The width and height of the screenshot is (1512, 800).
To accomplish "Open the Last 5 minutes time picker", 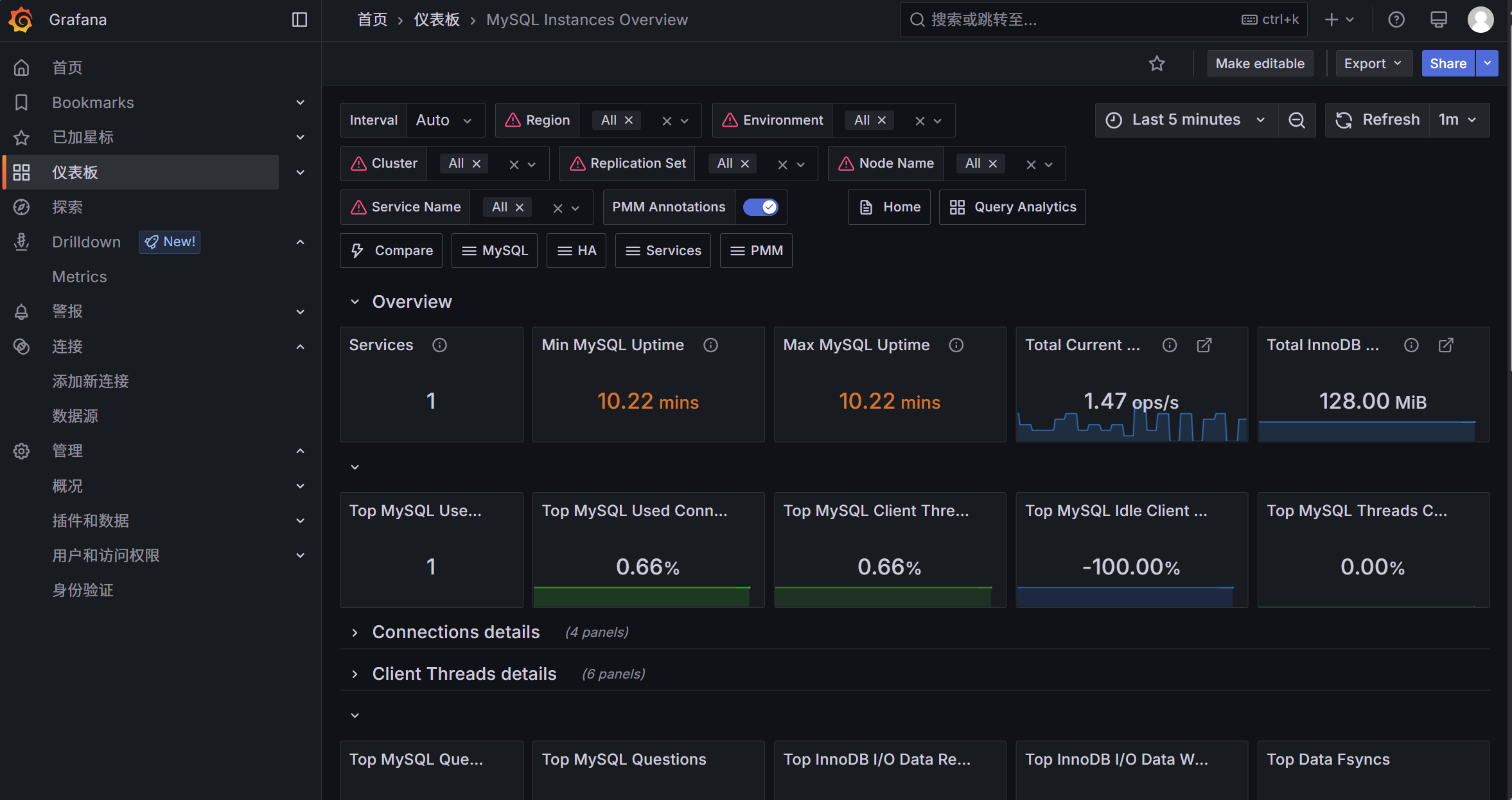I will pos(1186,120).
